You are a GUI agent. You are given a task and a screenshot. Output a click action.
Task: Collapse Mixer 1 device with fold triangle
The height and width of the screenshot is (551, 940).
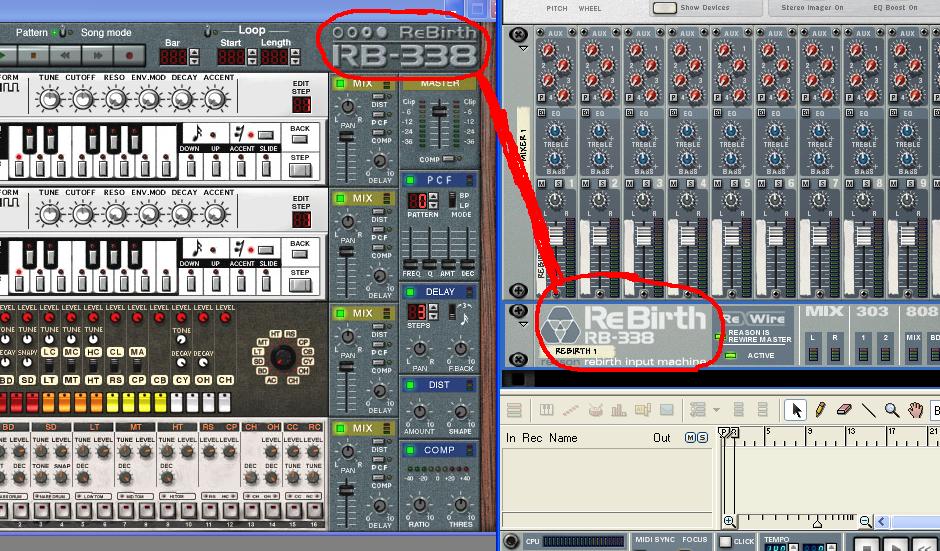pyautogui.click(x=523, y=49)
